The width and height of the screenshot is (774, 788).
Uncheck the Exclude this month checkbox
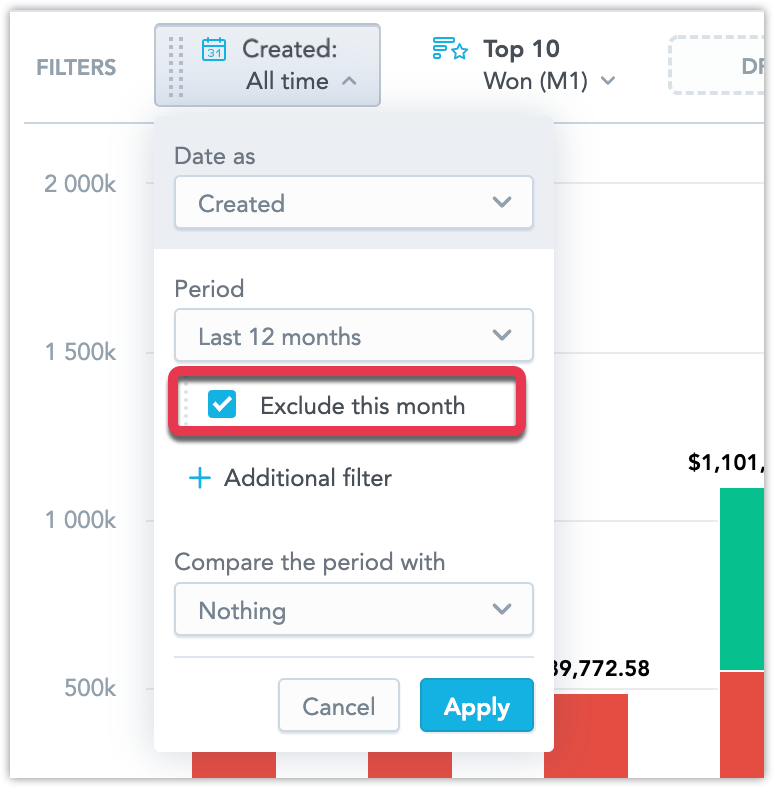pos(222,404)
